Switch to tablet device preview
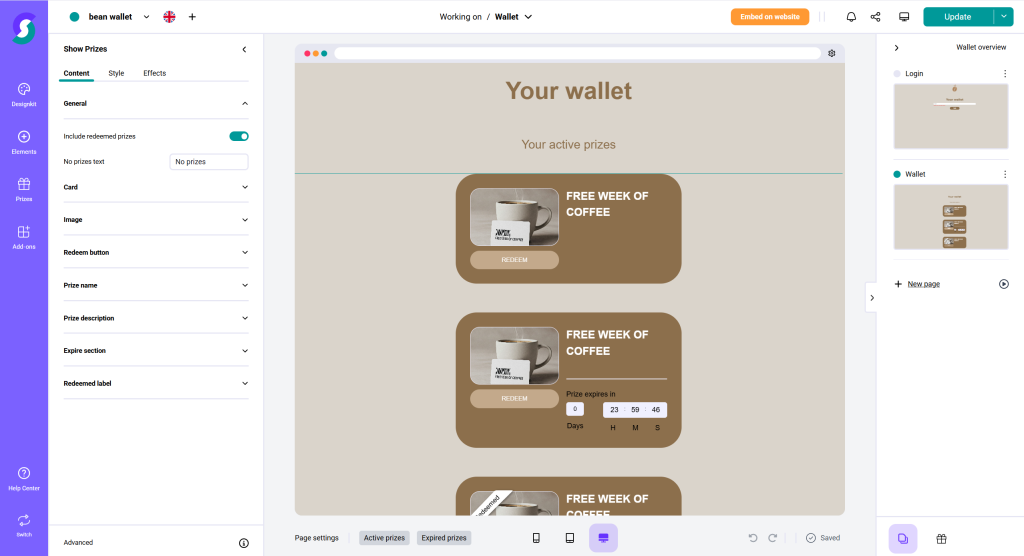Screen dimensions: 1024x556 coord(570,538)
